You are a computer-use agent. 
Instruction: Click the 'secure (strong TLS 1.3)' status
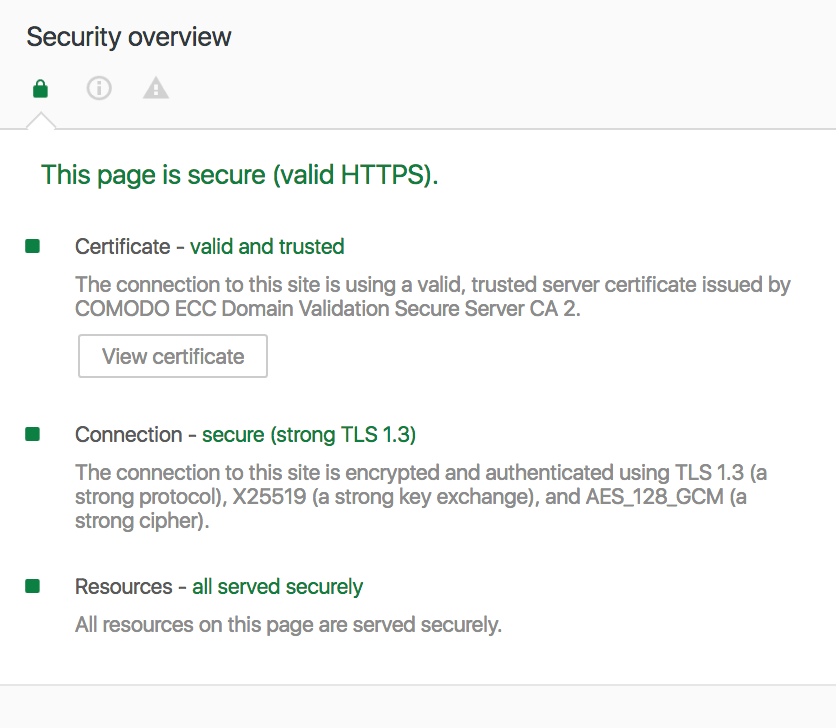point(309,435)
